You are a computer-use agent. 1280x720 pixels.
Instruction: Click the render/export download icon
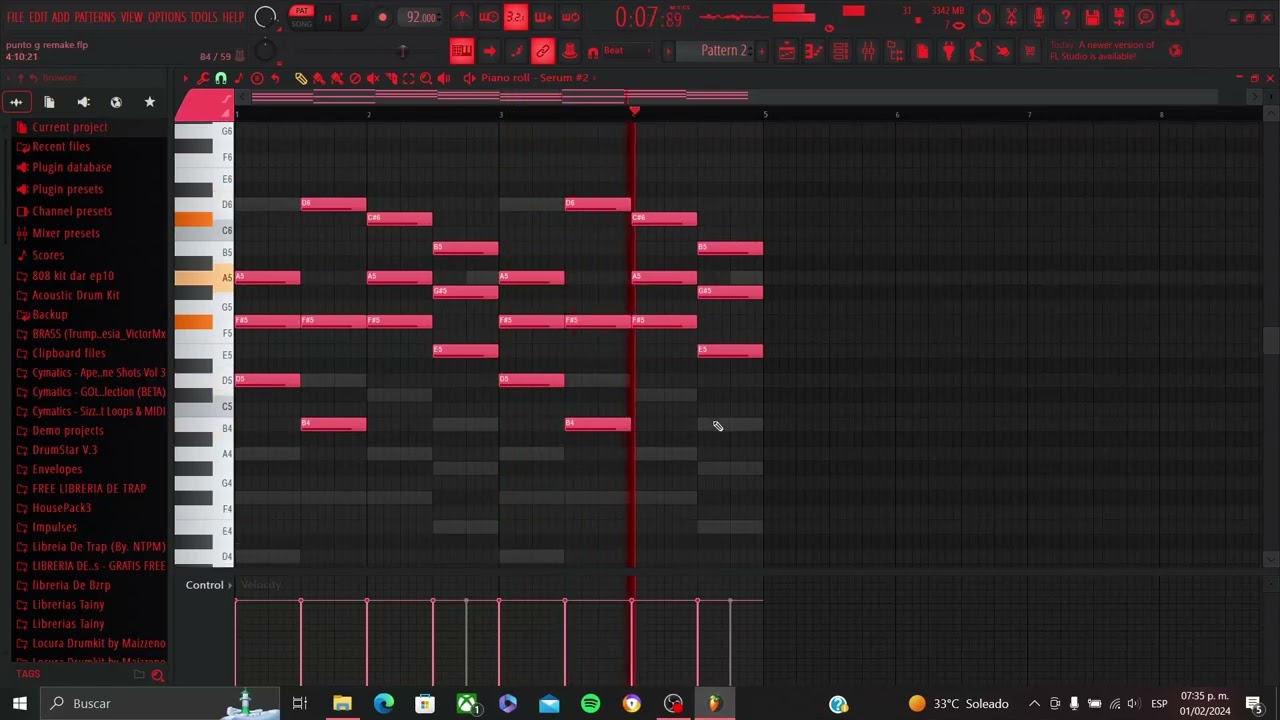pyautogui.click(x=1172, y=17)
